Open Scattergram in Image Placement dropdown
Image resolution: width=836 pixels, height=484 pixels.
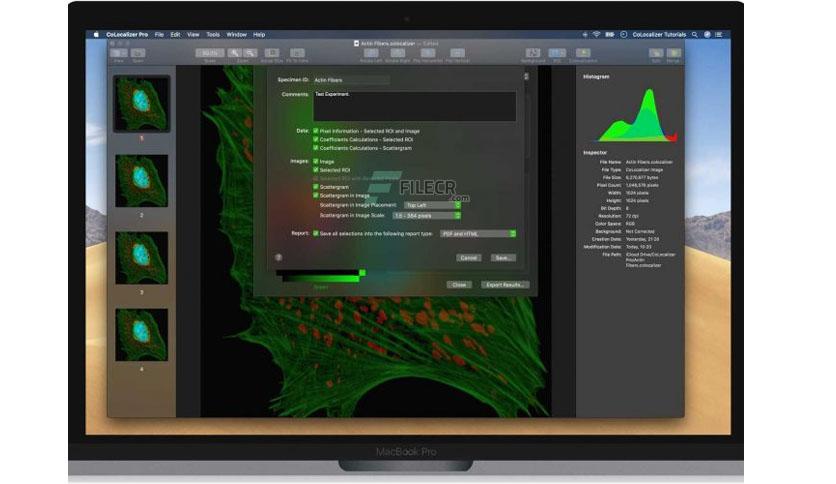432,205
